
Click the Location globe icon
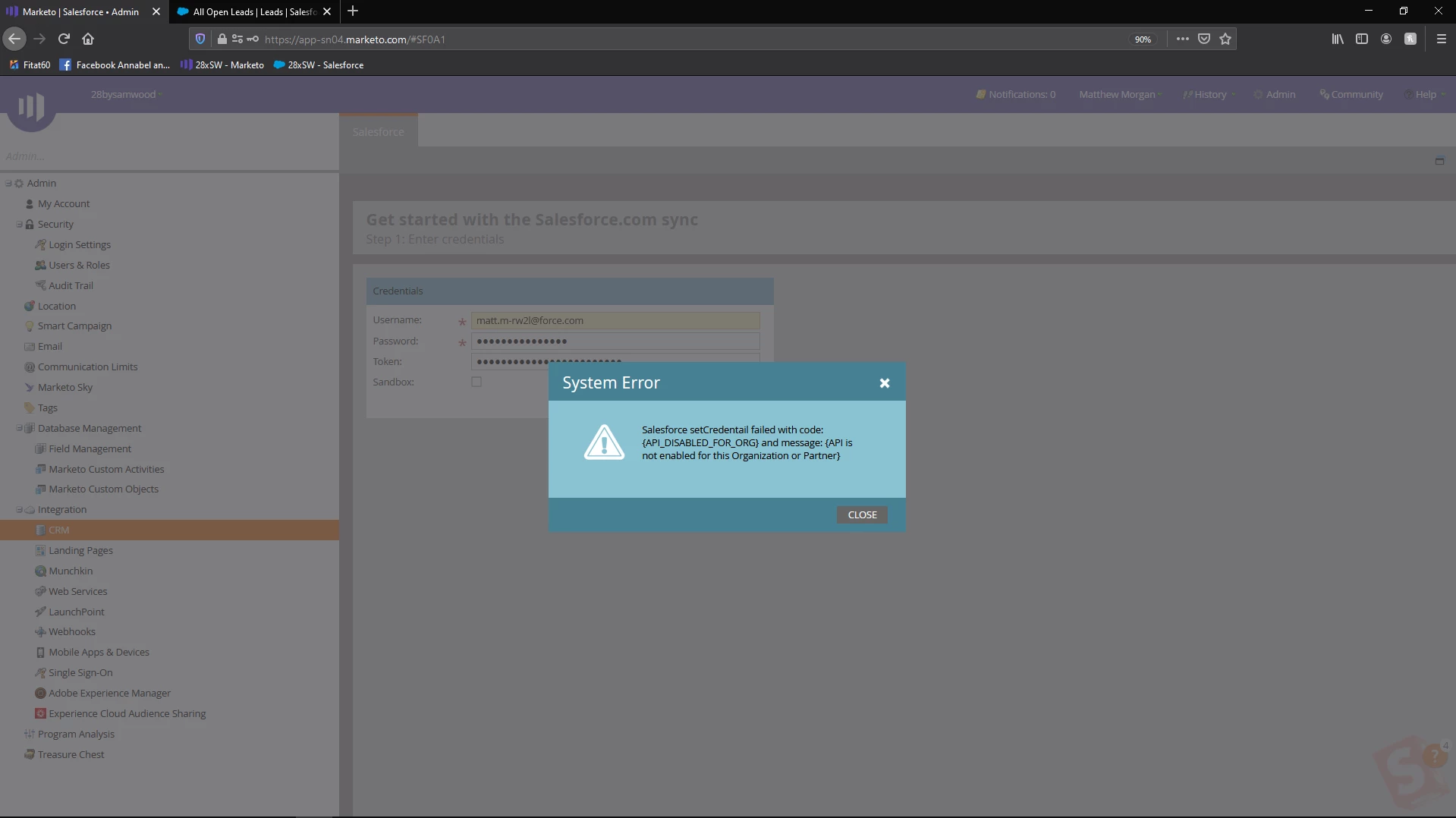[x=30, y=306]
